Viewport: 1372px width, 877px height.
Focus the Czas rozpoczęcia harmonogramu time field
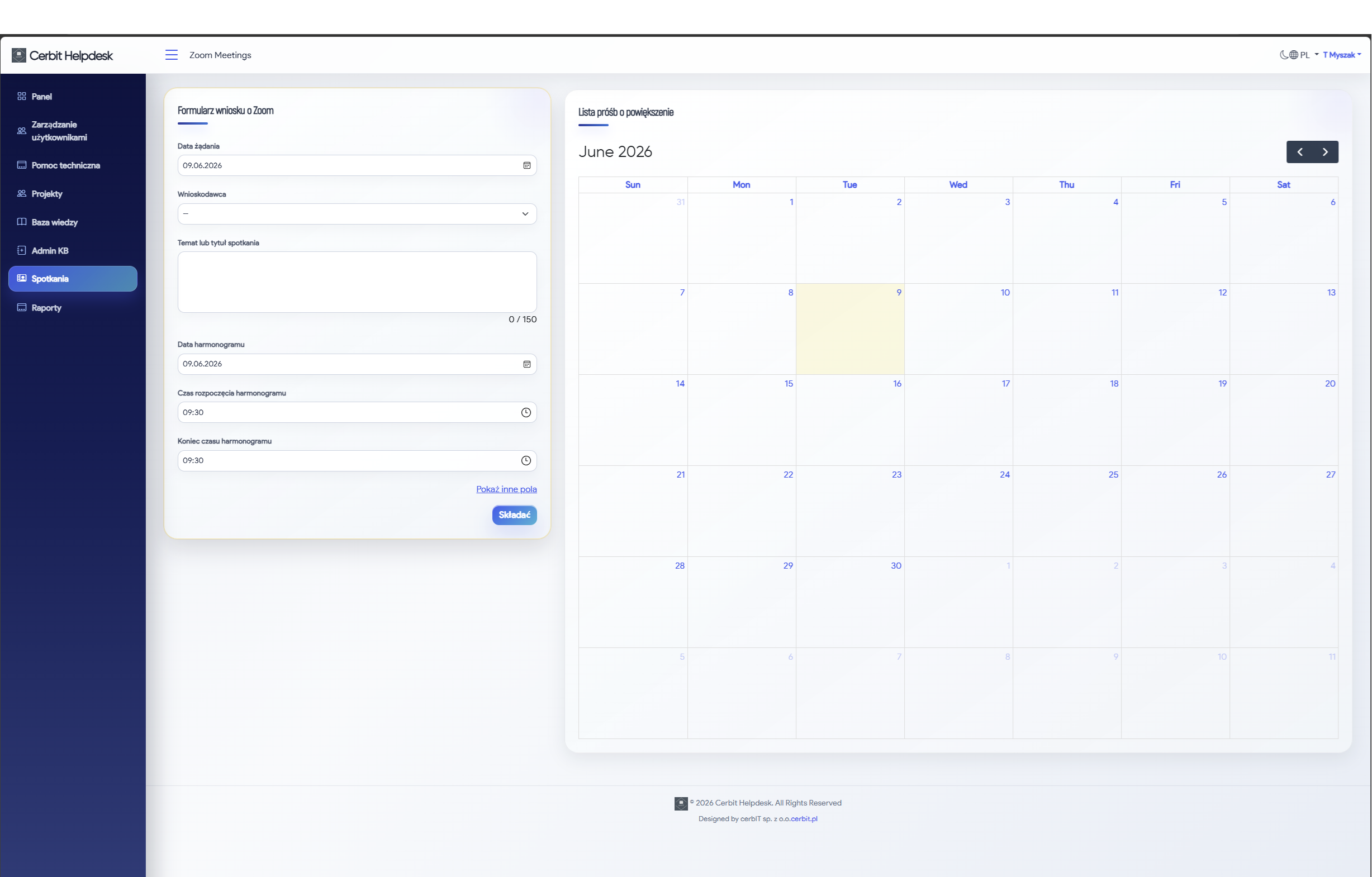tap(357, 413)
